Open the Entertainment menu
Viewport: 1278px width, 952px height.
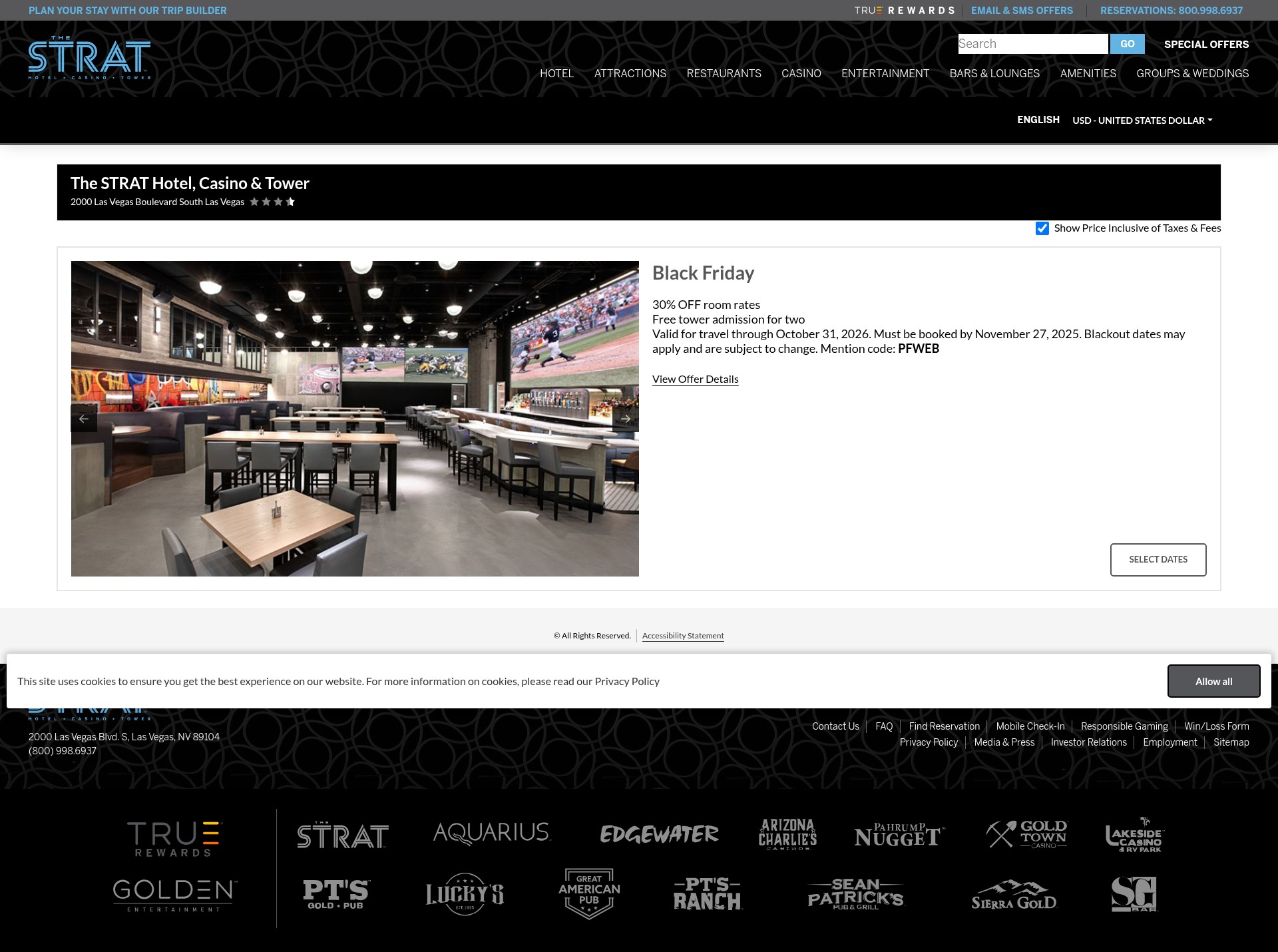(885, 73)
